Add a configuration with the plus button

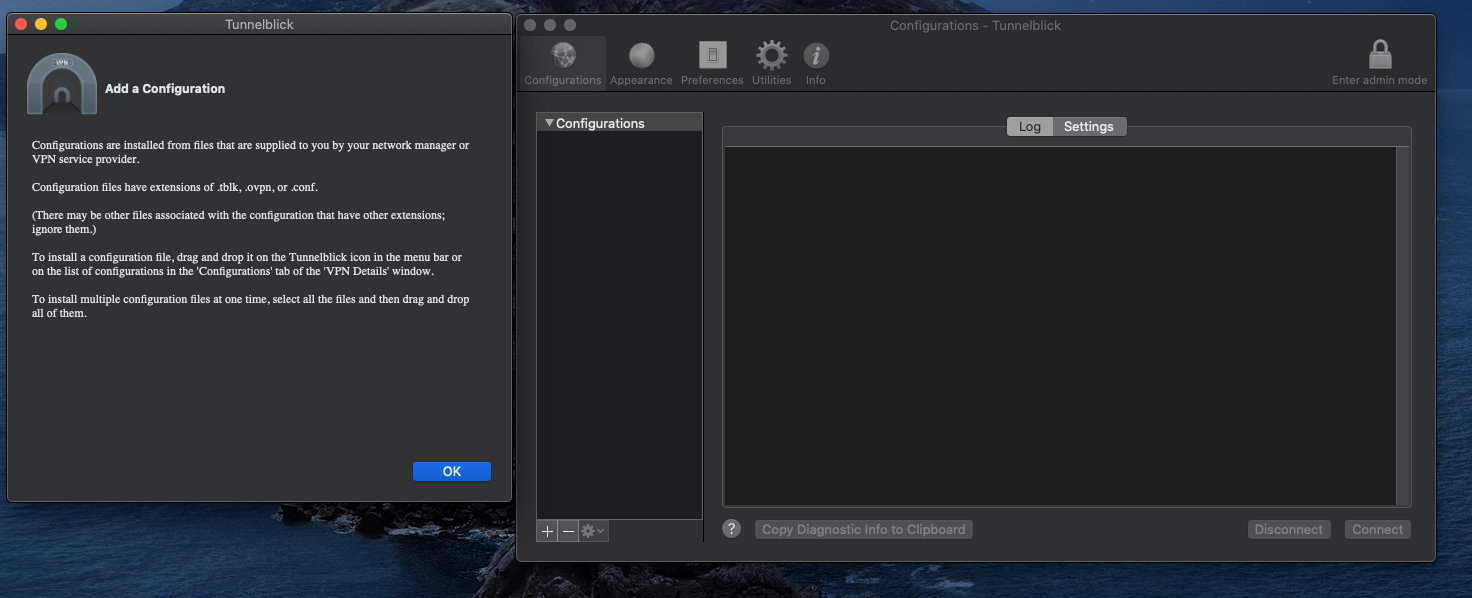pos(547,531)
